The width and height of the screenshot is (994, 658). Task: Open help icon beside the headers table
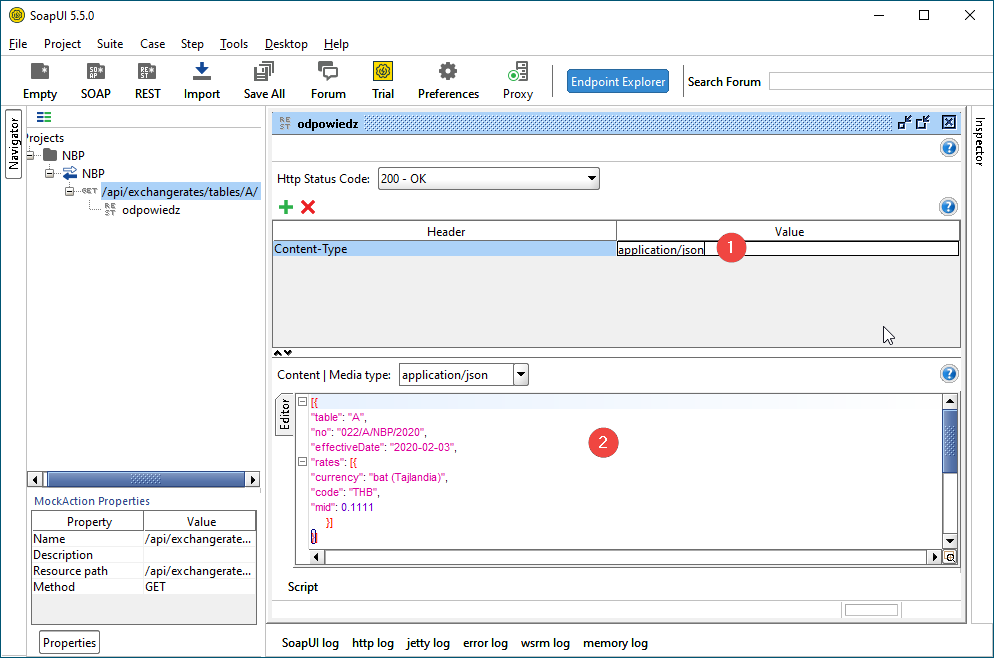948,207
